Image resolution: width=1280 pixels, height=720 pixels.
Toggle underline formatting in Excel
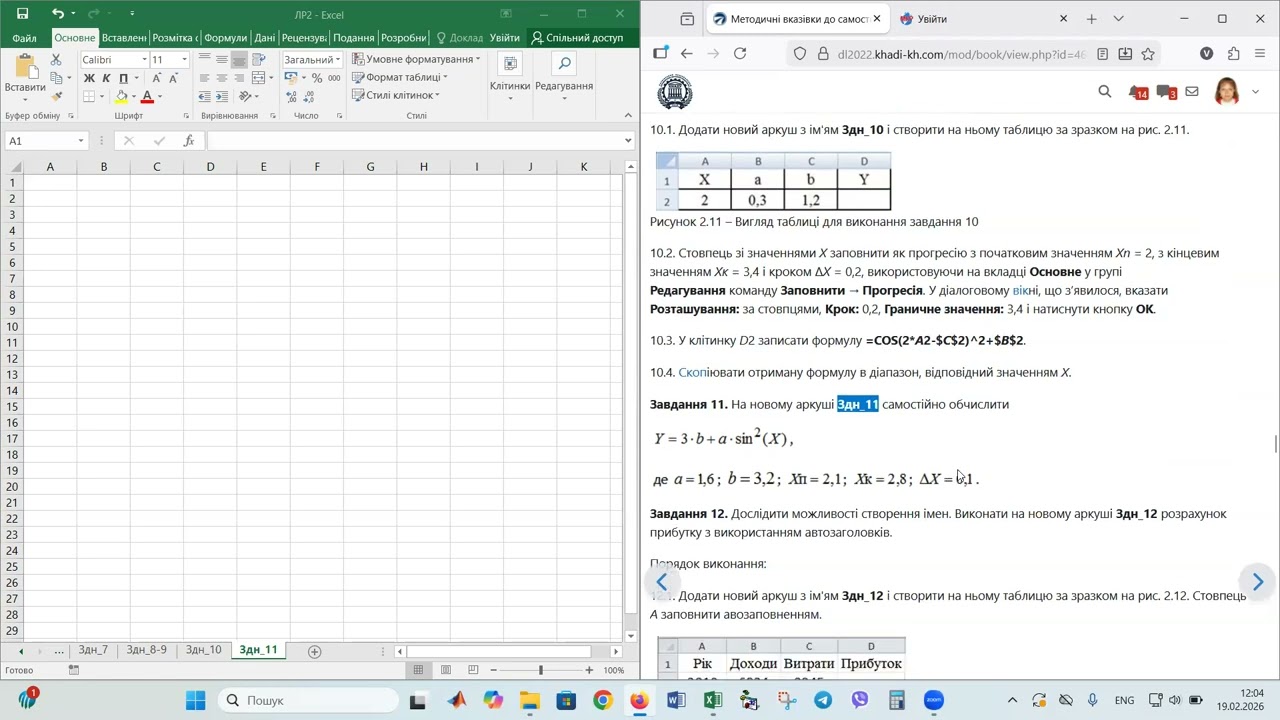(123, 78)
